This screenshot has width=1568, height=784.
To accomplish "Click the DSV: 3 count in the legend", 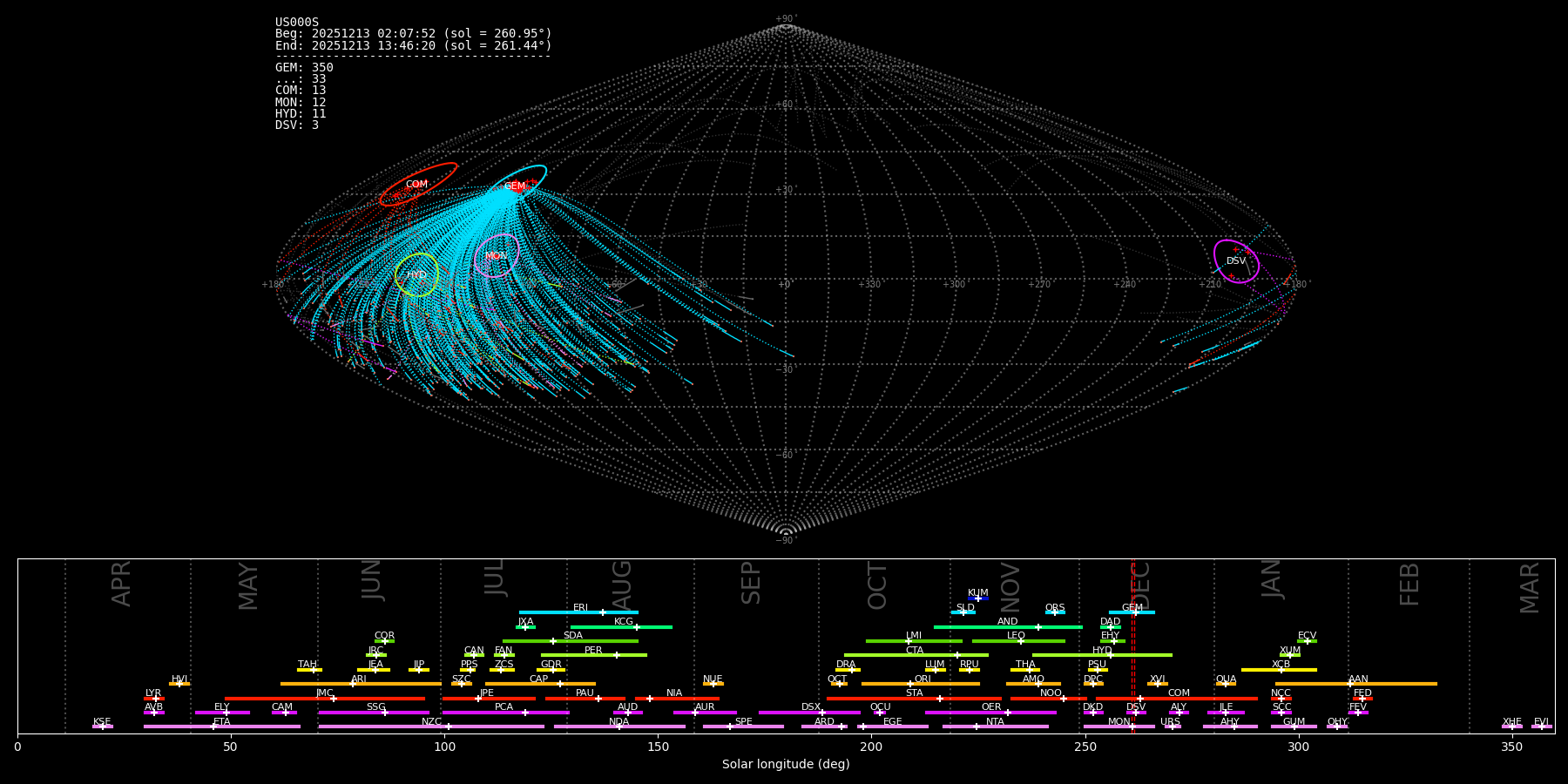I will pos(297,125).
